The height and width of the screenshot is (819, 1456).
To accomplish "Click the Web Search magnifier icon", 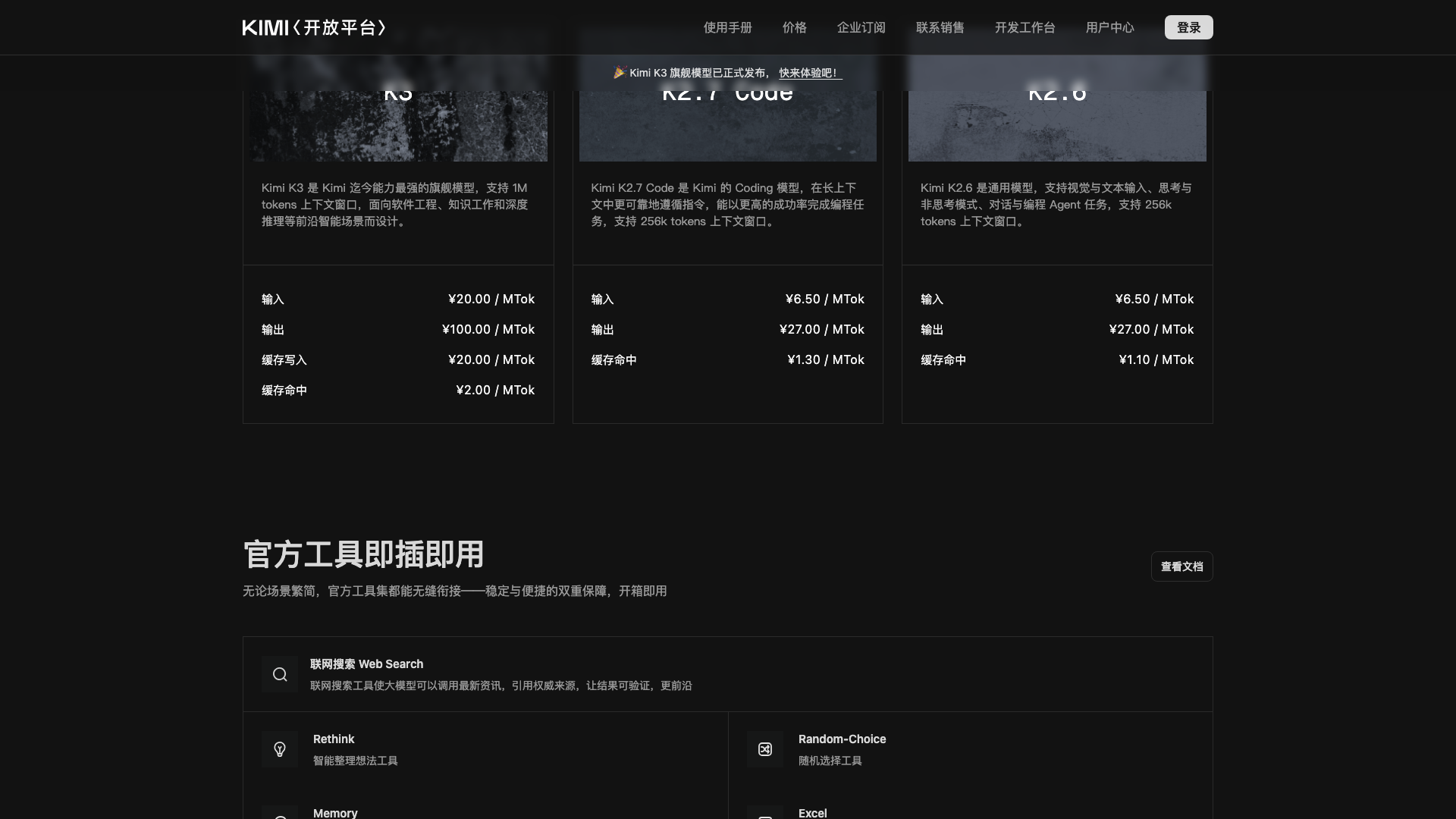I will click(x=280, y=674).
